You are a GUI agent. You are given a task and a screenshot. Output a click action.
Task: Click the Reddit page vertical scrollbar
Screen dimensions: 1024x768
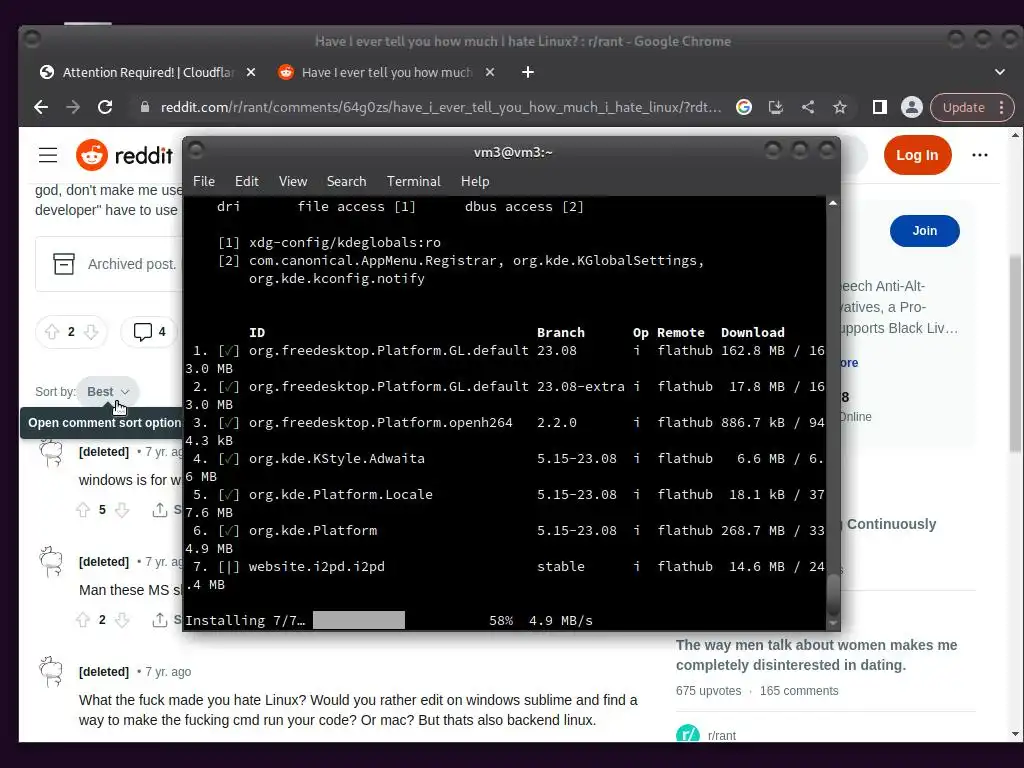click(x=1015, y=353)
